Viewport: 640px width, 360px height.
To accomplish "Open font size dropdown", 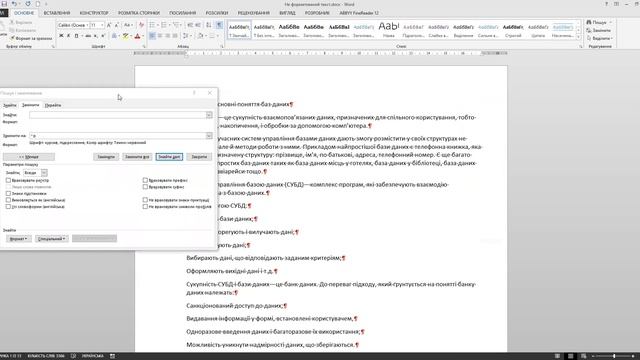I will [102, 25].
